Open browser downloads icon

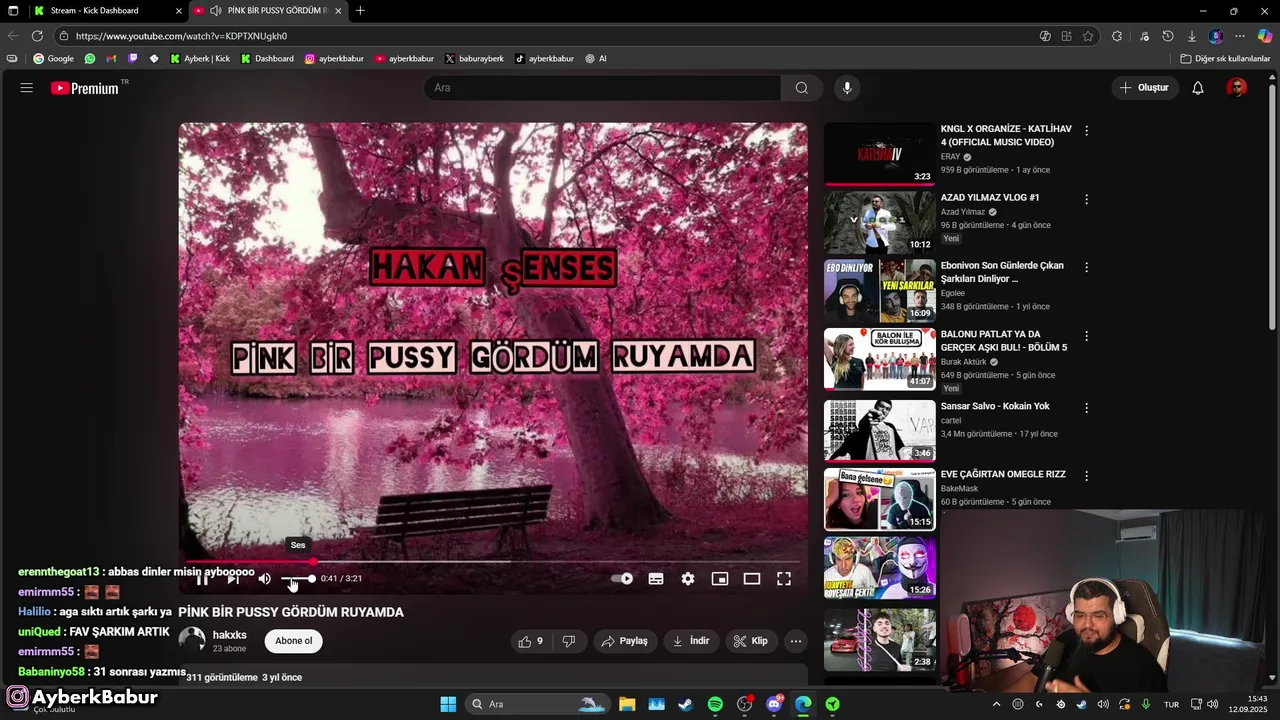(1192, 36)
